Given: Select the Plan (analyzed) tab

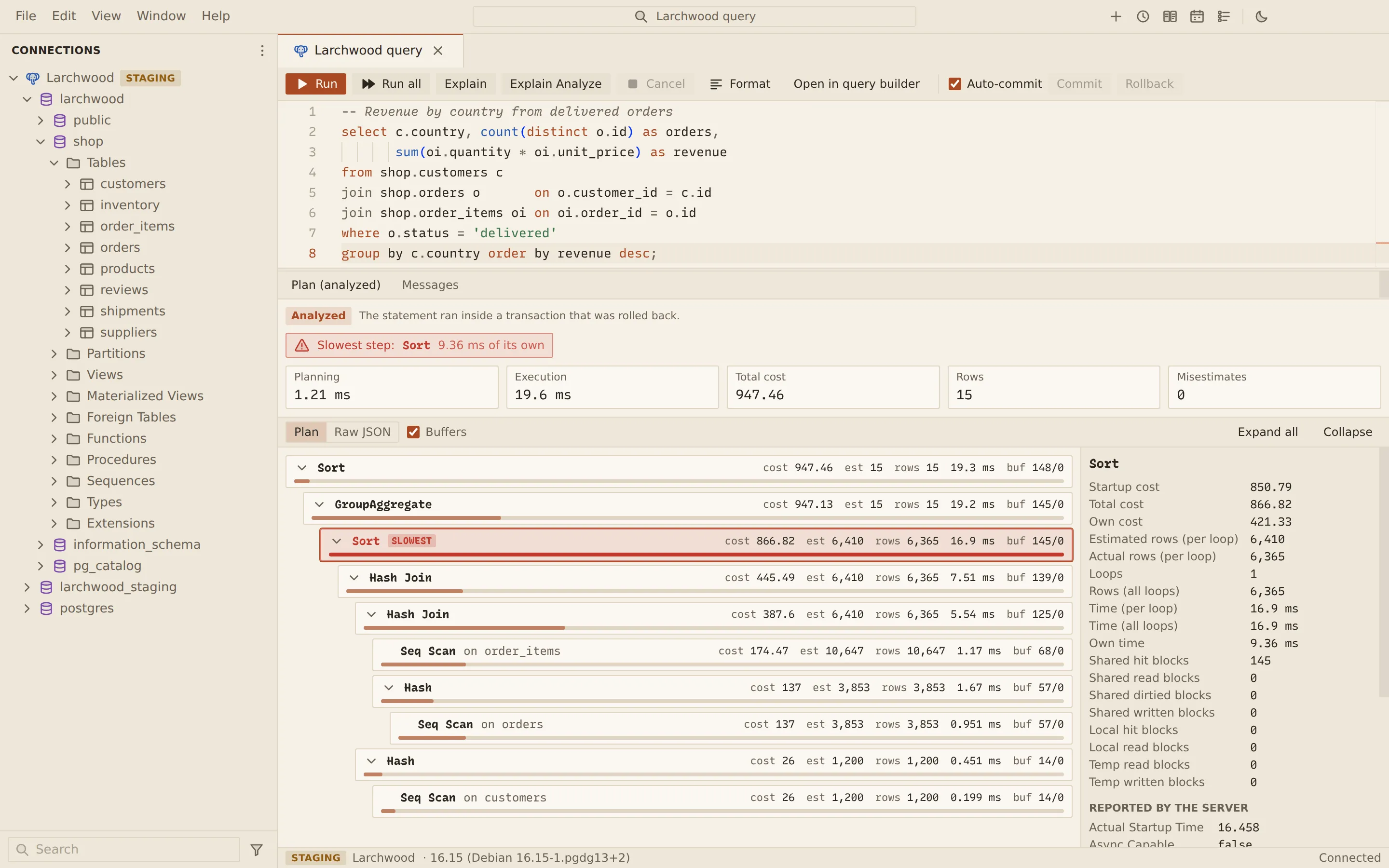Looking at the screenshot, I should coord(336,285).
